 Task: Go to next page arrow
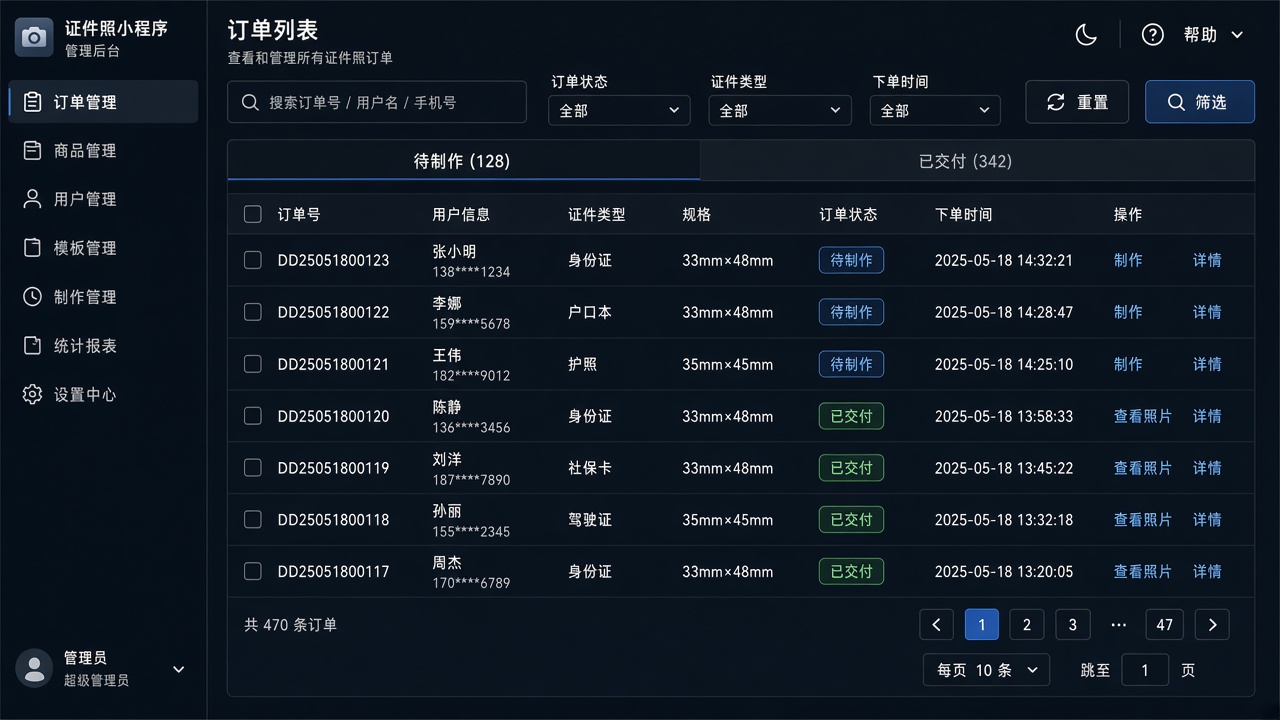(1212, 625)
